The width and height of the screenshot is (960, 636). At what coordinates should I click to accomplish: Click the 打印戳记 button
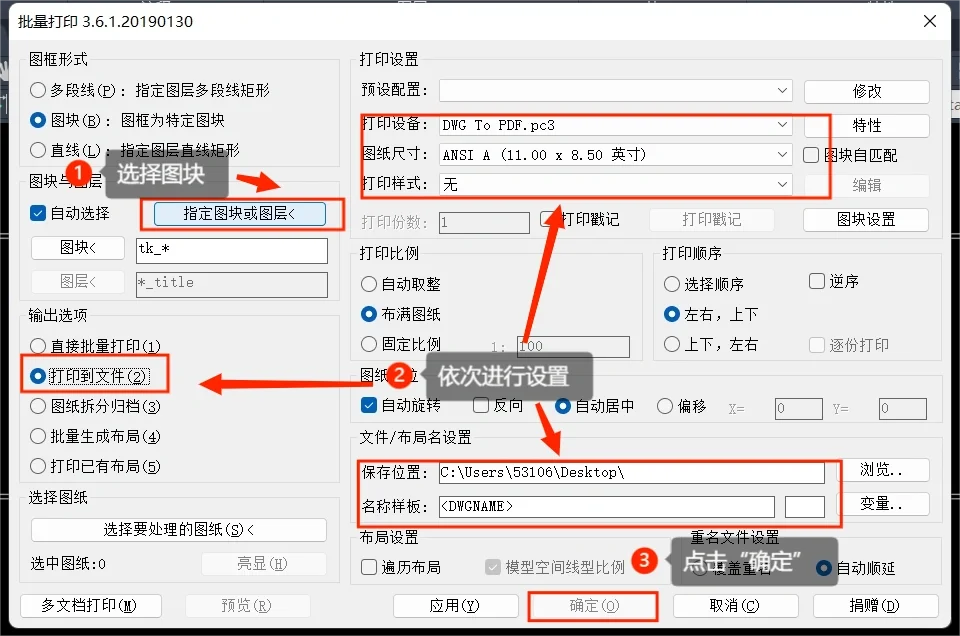(x=712, y=219)
